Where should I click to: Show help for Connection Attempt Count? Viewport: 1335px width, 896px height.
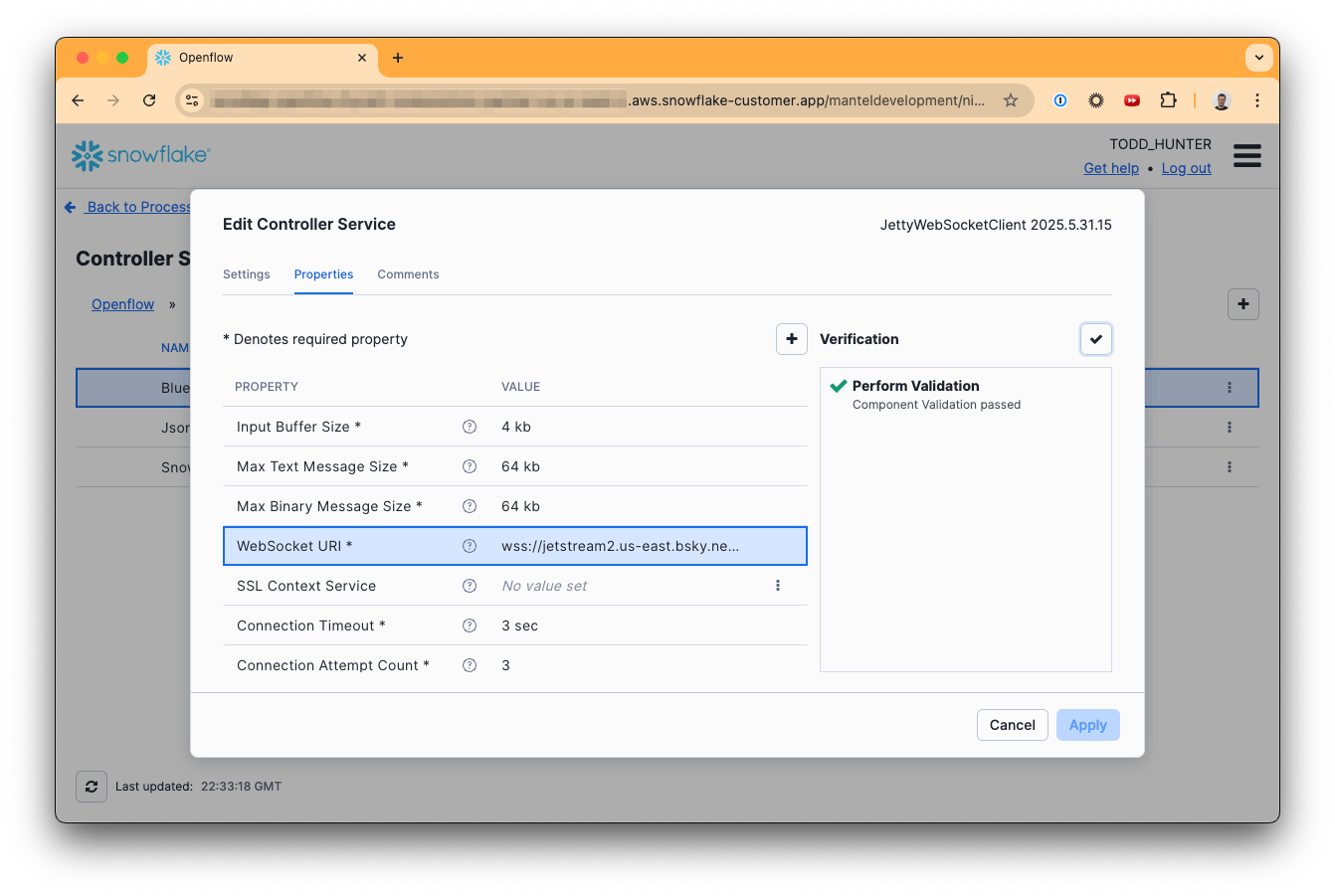click(x=470, y=665)
